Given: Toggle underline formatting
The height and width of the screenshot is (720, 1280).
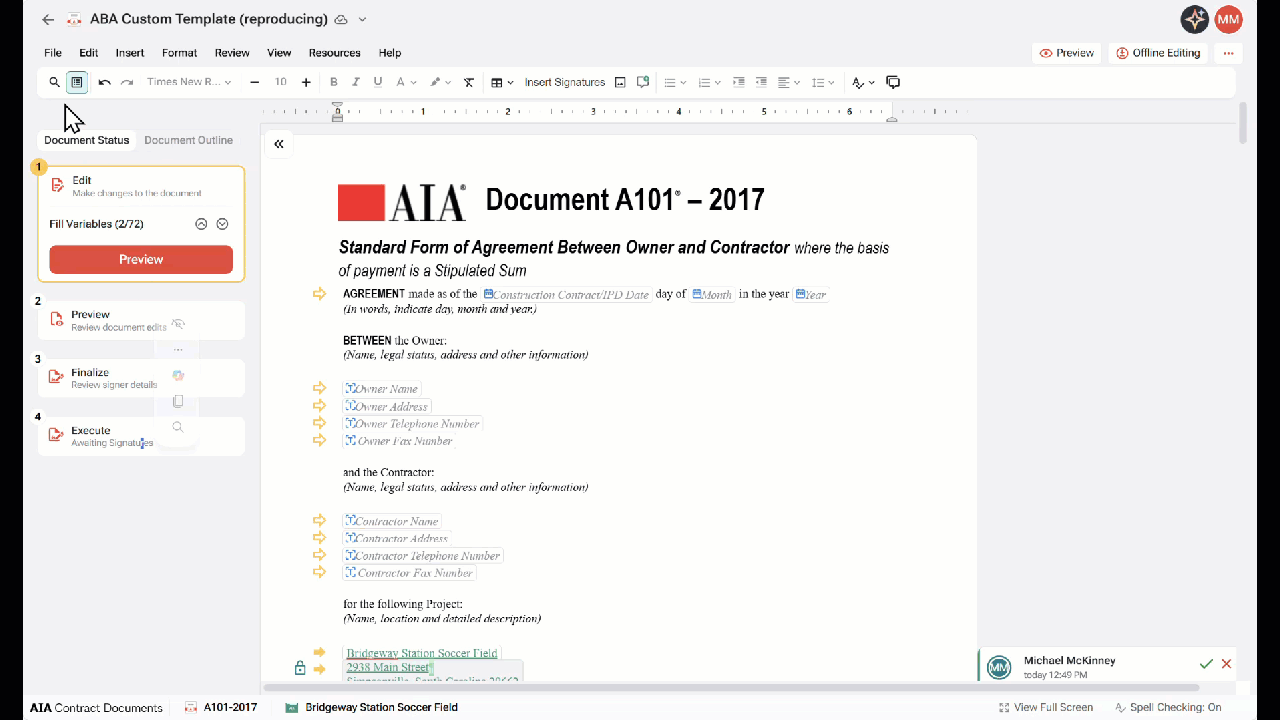Looking at the screenshot, I should point(378,82).
